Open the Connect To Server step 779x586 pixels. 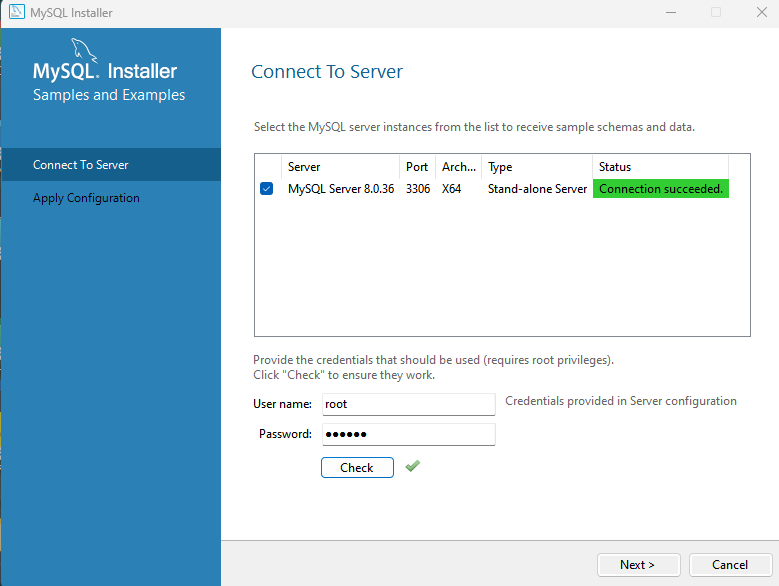coord(111,165)
